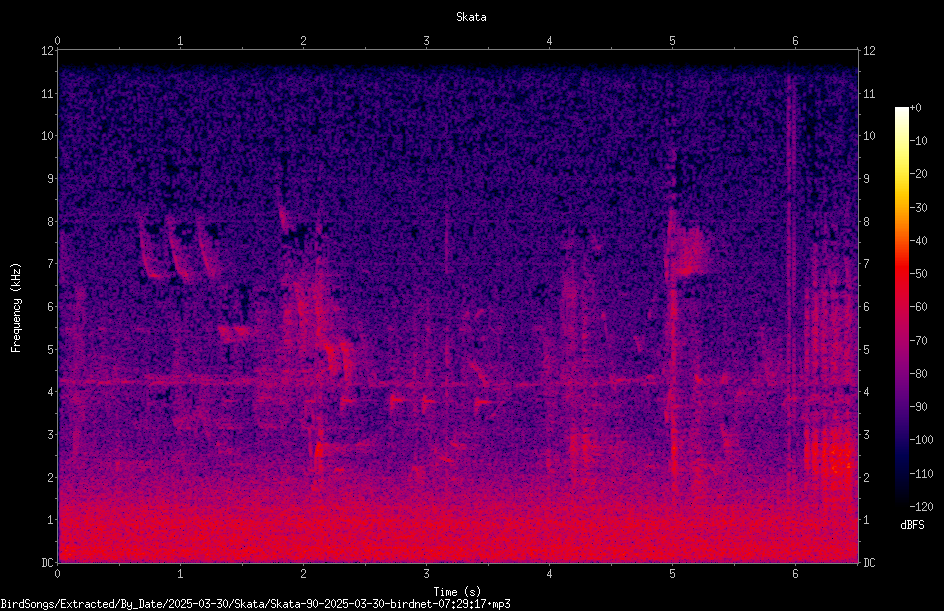Click the '+0' color scale value
Screen dimensions: 944x611
click(x=916, y=108)
